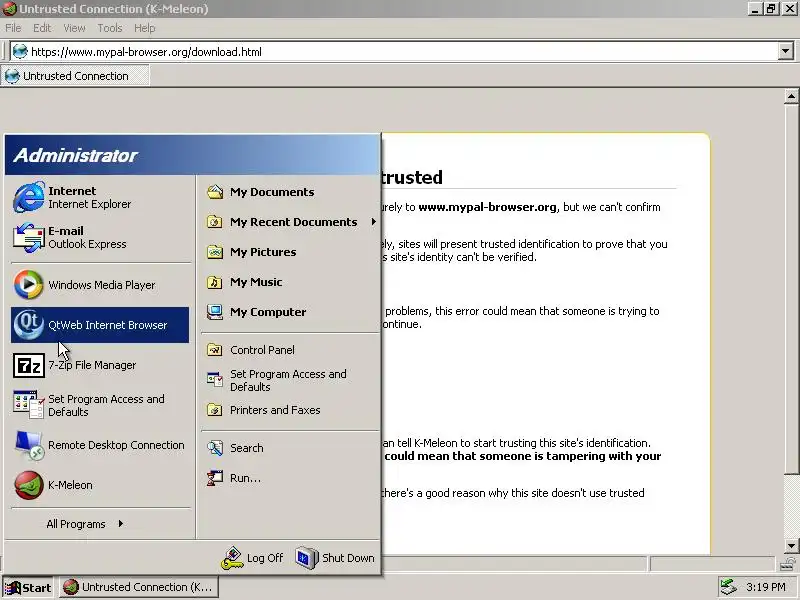The width and height of the screenshot is (800, 600).
Task: Open the View menu
Action: [74, 28]
